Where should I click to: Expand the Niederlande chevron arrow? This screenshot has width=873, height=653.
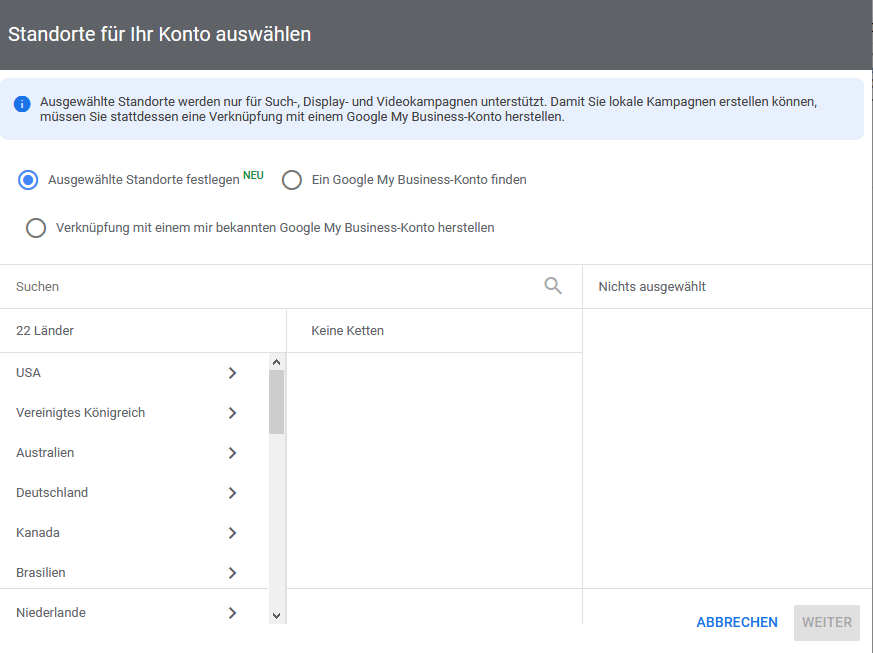(x=232, y=613)
